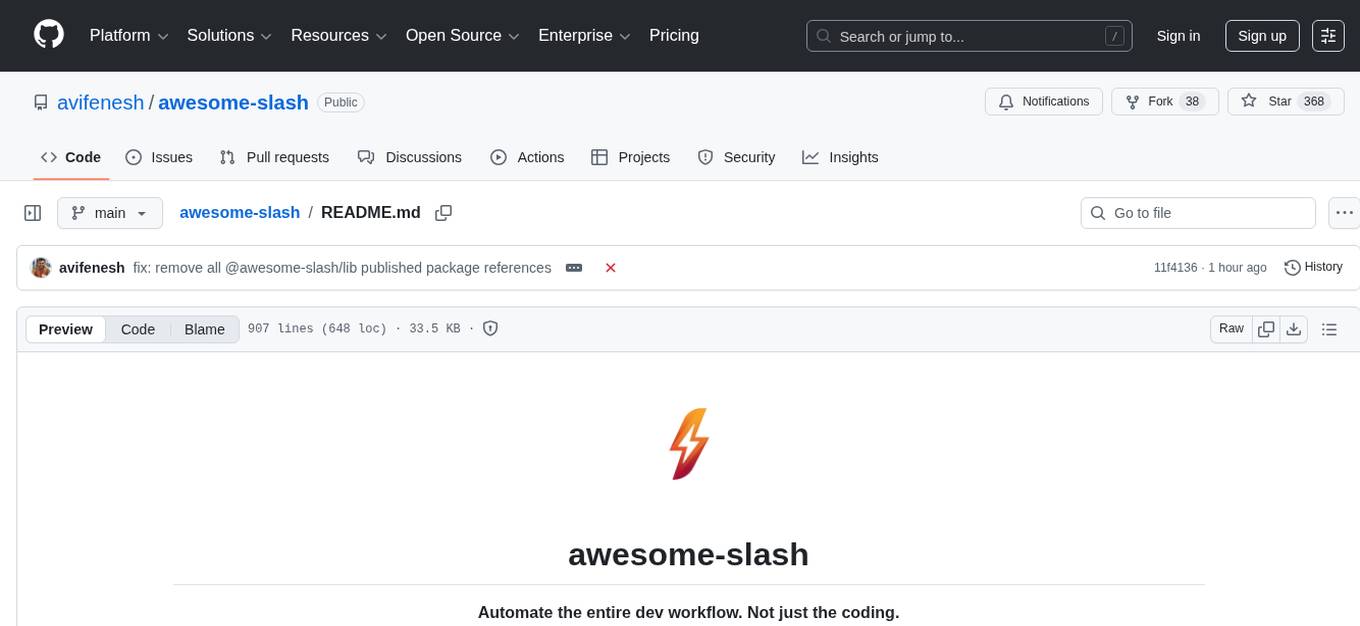Click avifenesh's profile avatar
Screen dimensions: 1360x626
(41, 267)
